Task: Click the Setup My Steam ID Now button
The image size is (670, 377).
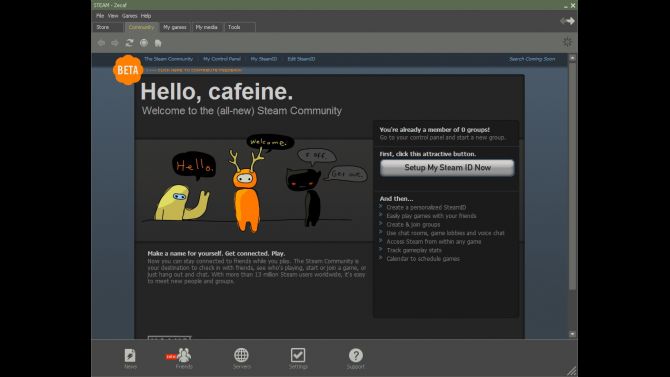Action: [x=447, y=168]
